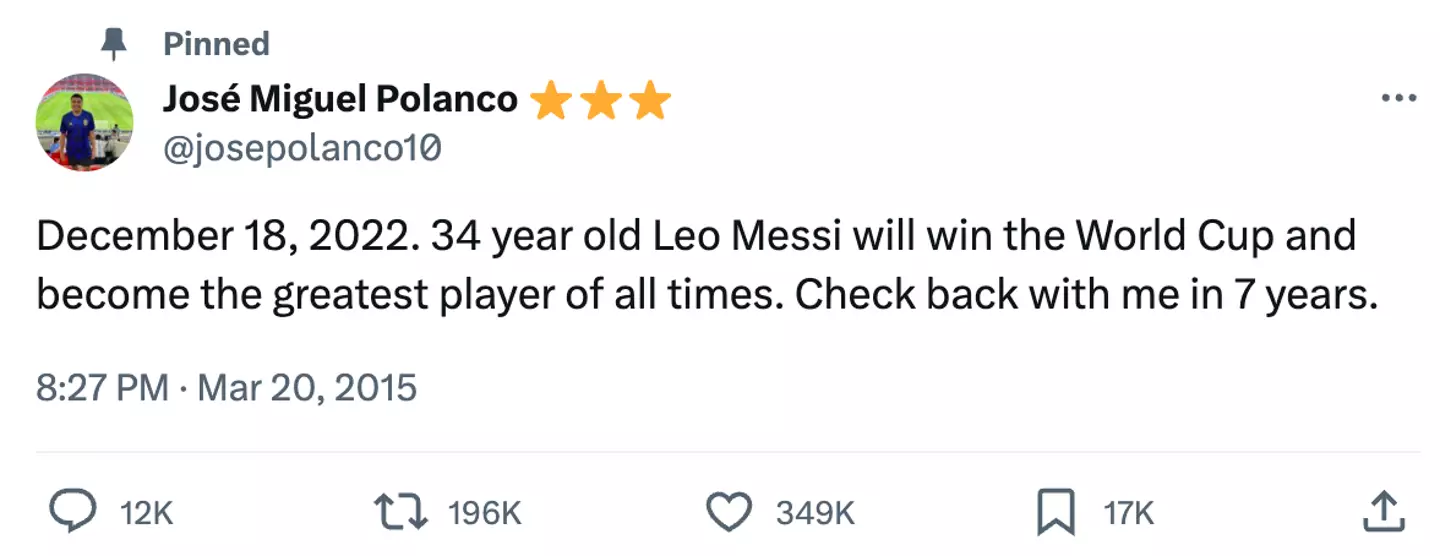The width and height of the screenshot is (1440, 556).
Task: Open the 8:27 PM · Mar 20, 2015 timestamp
Action: [x=226, y=387]
